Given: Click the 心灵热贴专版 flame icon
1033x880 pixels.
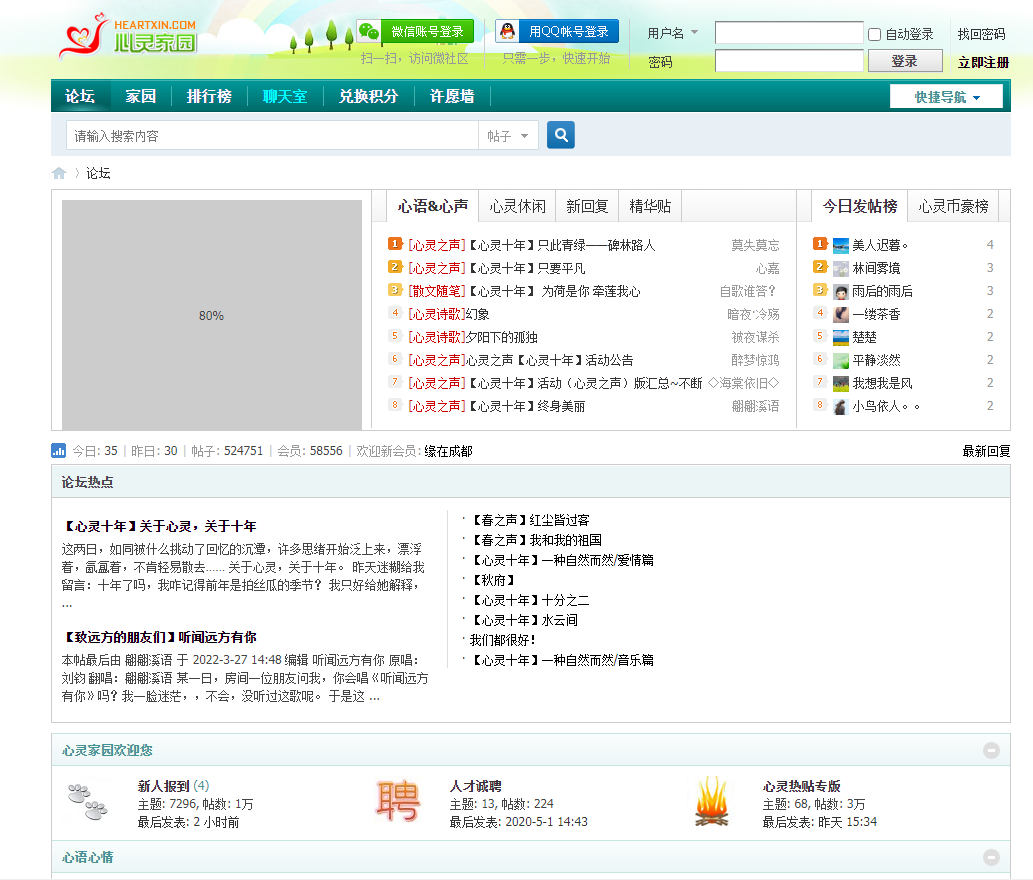Looking at the screenshot, I should point(712,801).
